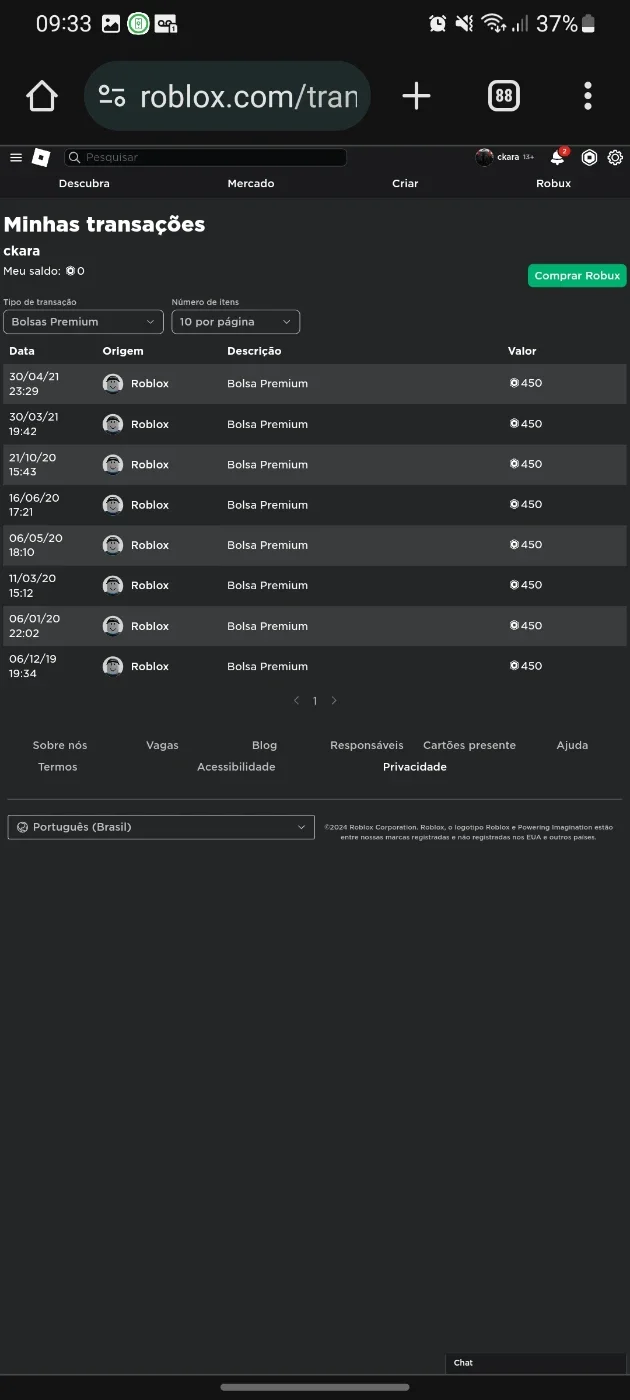
Task: Tap the ckara profile avatar
Action: click(484, 157)
